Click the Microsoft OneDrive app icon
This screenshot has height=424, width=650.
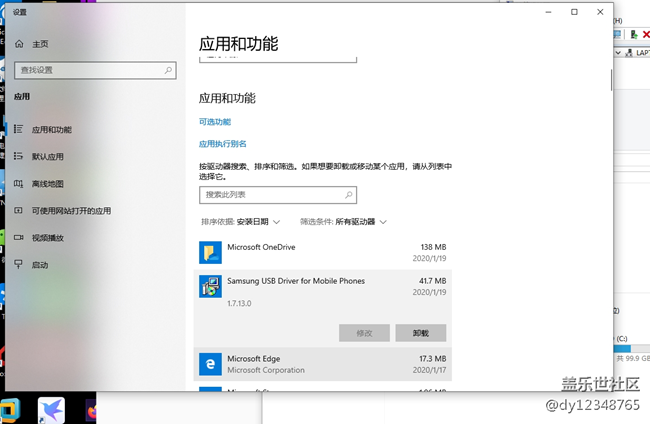[x=210, y=252]
